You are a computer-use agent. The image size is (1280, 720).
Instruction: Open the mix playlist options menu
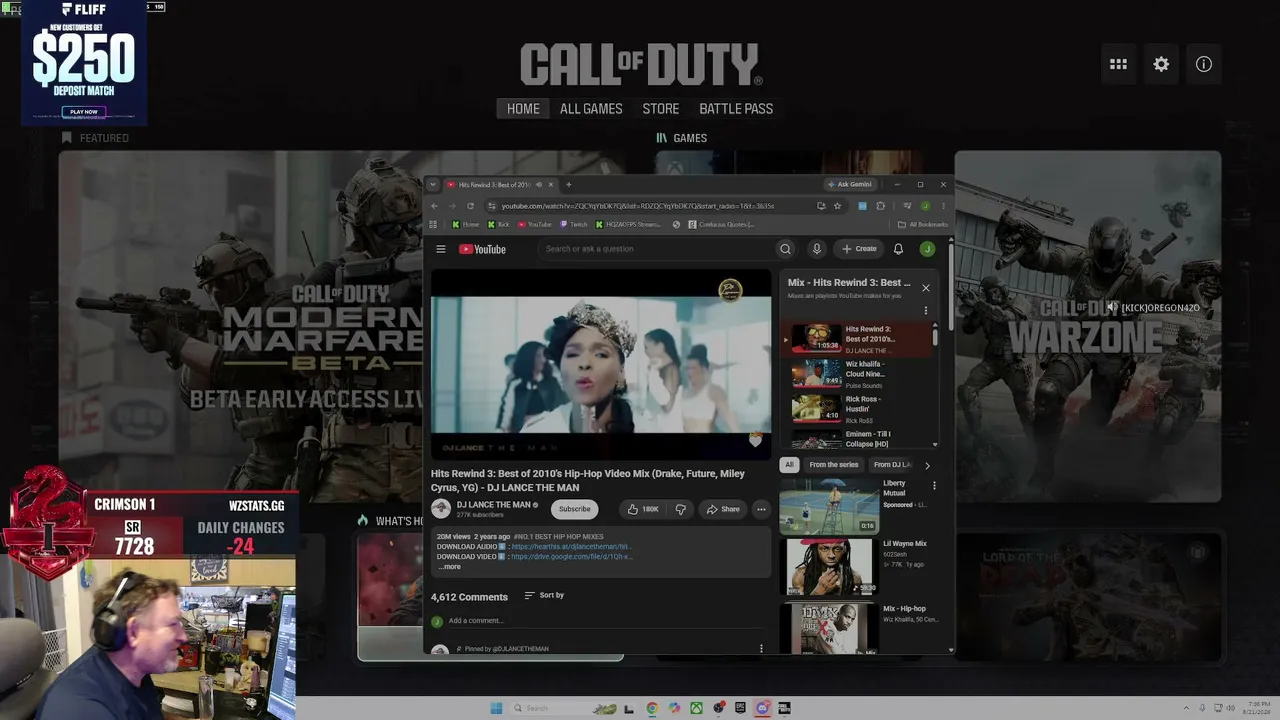pyautogui.click(x=925, y=310)
